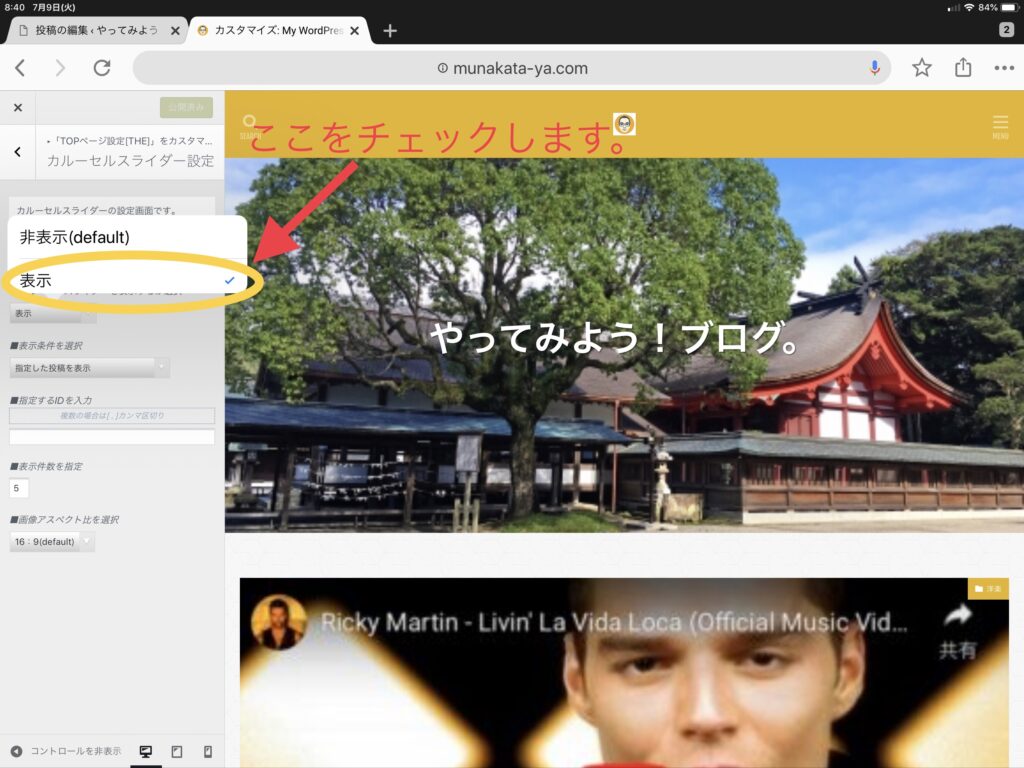Viewport: 1024px width, 768px height.
Task: Close the カスタマイズ: My WordPress tab
Action: (354, 31)
